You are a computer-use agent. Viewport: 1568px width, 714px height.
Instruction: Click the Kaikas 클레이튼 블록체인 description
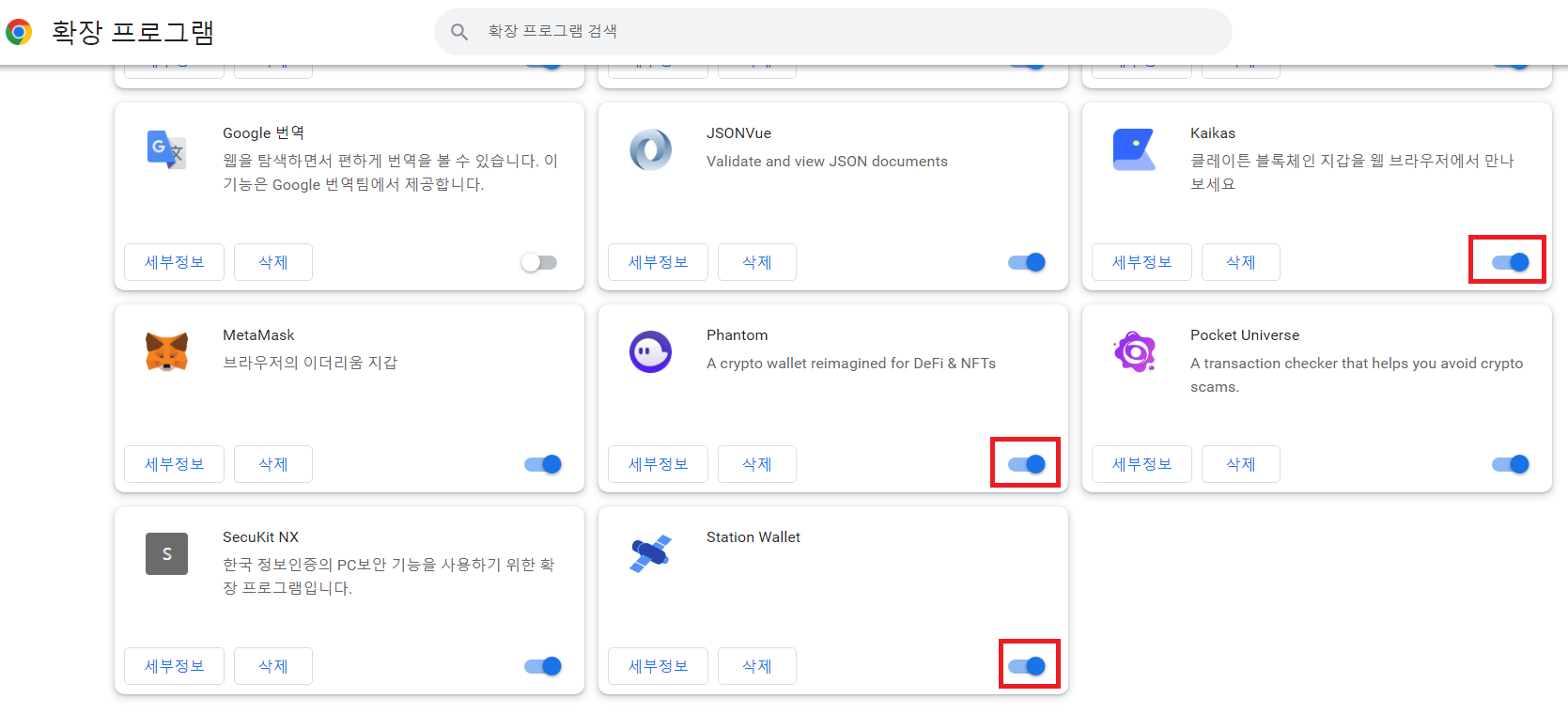tap(1352, 173)
